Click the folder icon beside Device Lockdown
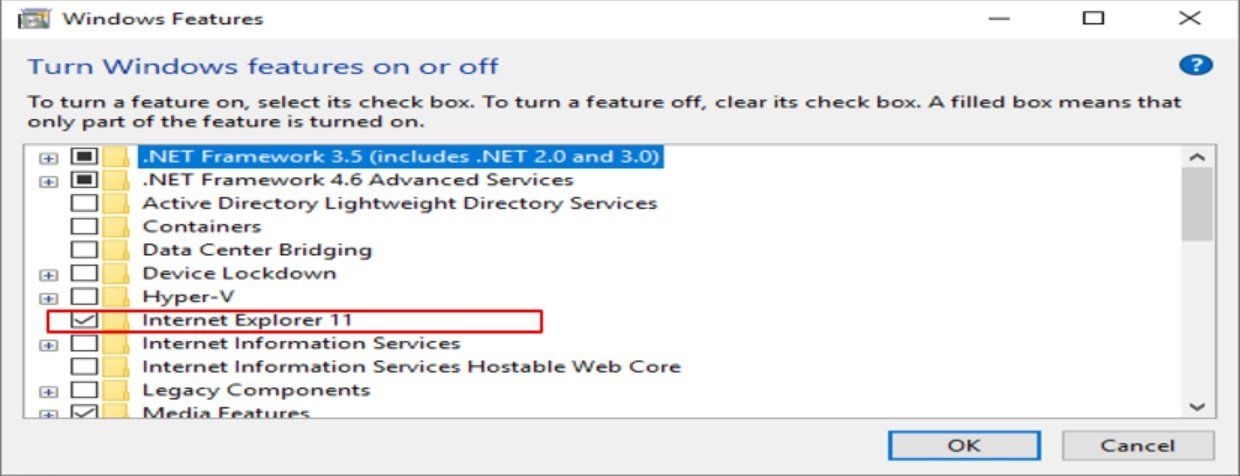This screenshot has height=476, width=1240. coord(117,273)
